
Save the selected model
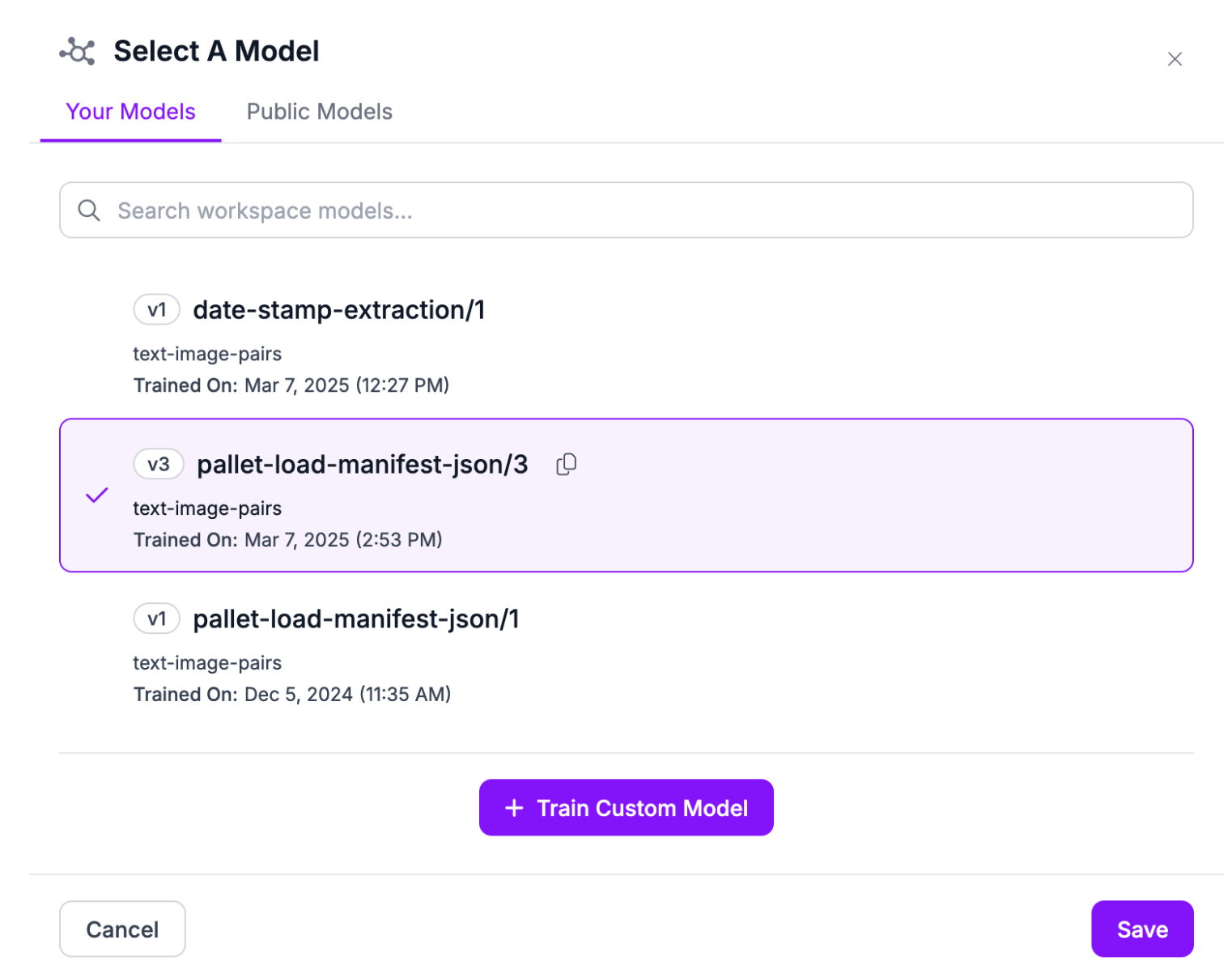pos(1141,929)
